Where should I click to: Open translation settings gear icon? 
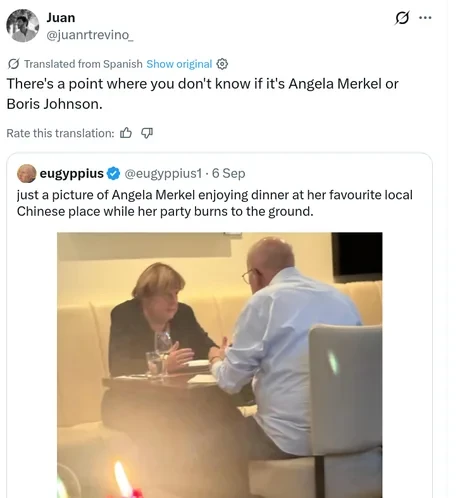pyautogui.click(x=222, y=64)
